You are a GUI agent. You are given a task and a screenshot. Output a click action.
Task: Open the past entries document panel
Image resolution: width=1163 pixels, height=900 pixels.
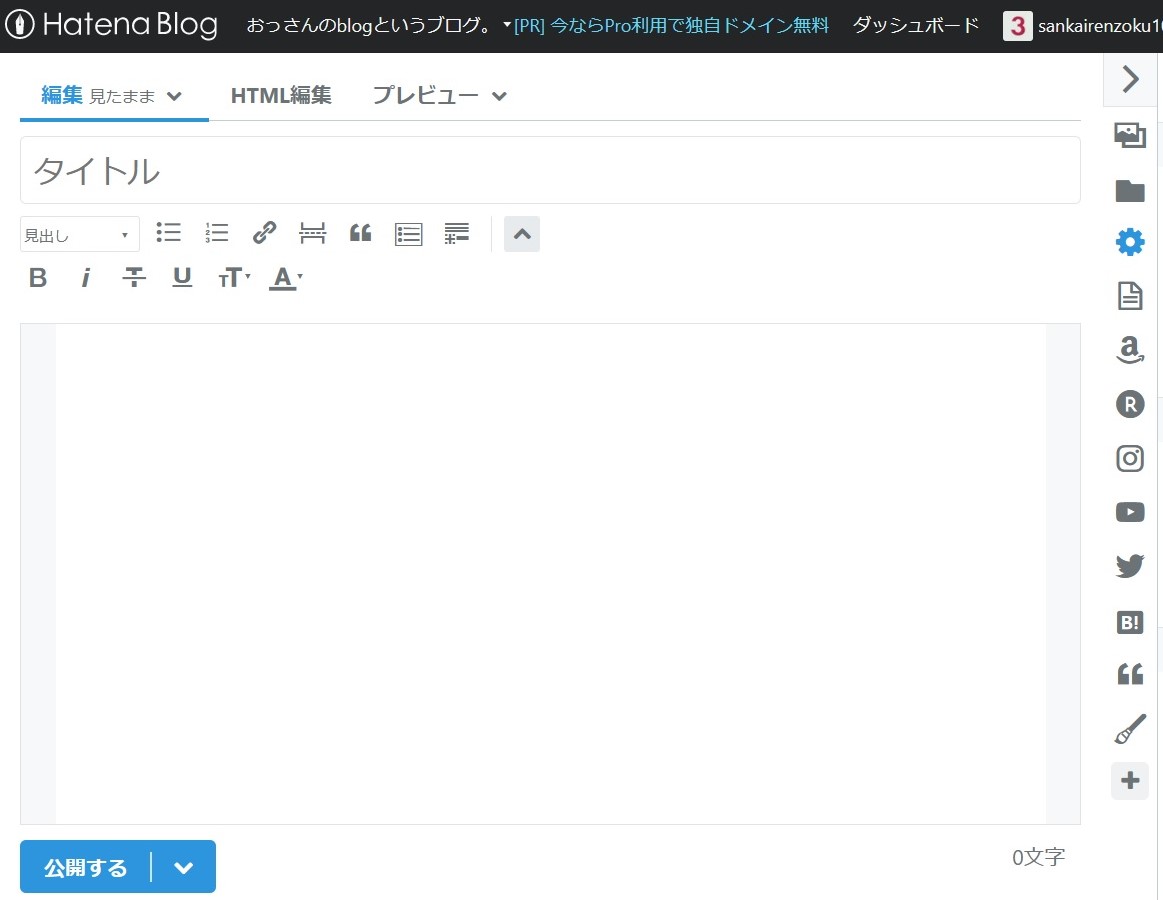click(1130, 296)
